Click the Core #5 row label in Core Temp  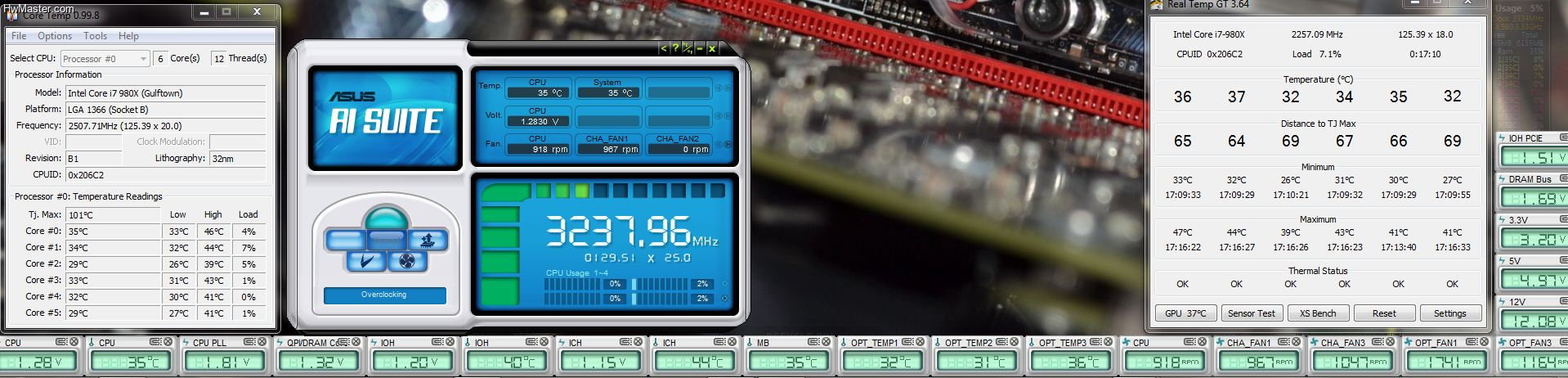pyautogui.click(x=43, y=313)
